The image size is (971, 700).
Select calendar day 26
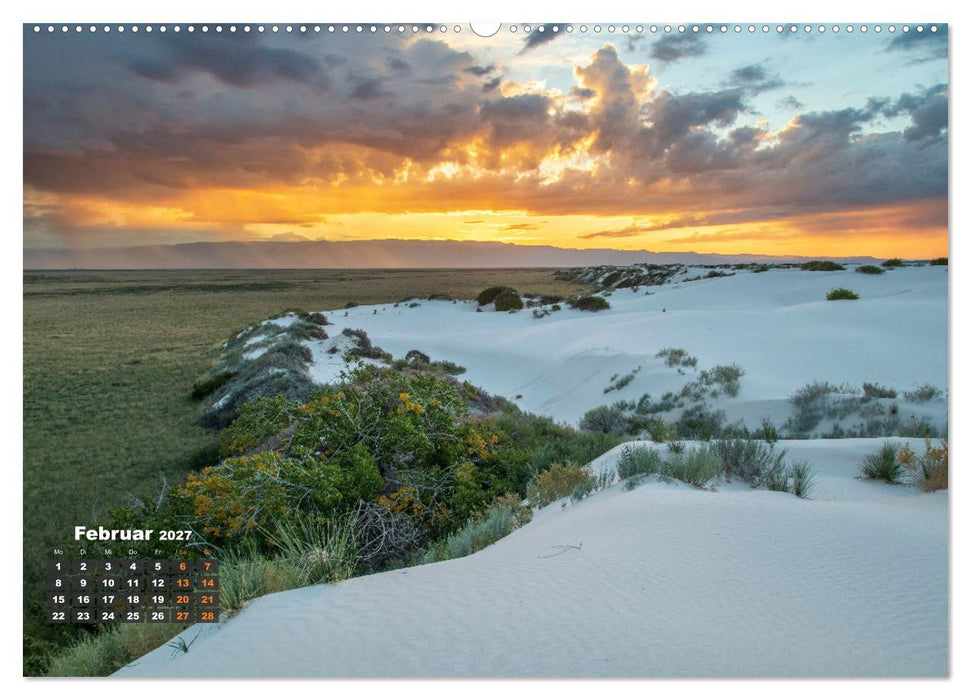tap(158, 616)
